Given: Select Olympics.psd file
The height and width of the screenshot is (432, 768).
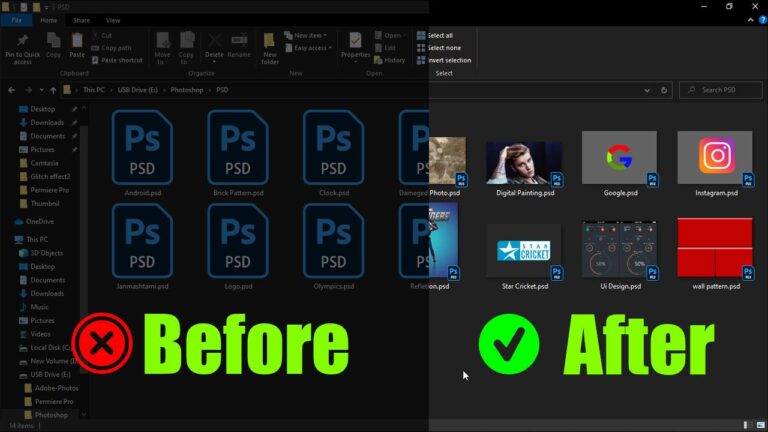Looking at the screenshot, I should click(334, 246).
